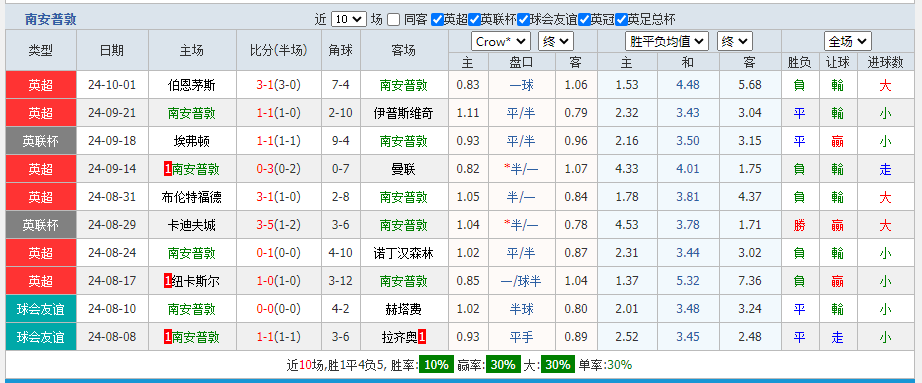Open the recent matches count dropdown showing 10
The image size is (922, 383).
click(349, 19)
